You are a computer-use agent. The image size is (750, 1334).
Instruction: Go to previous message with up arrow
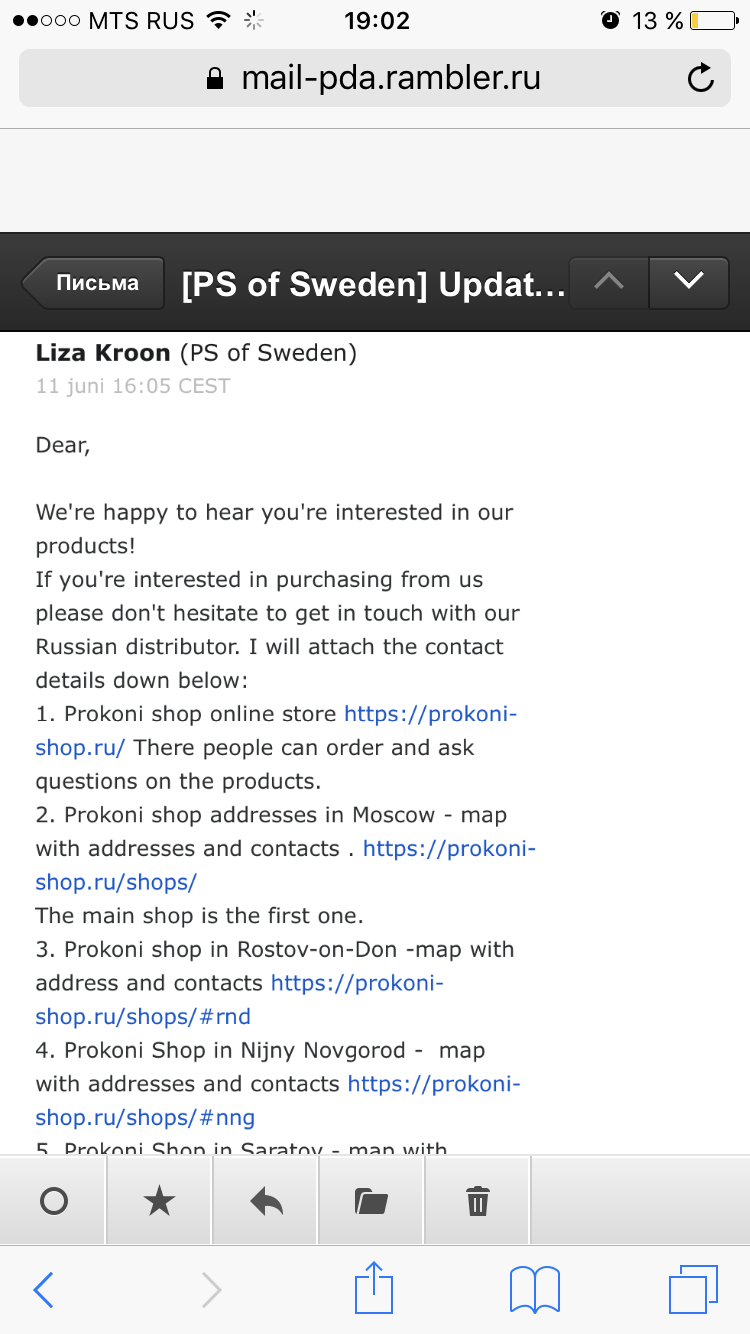point(608,282)
